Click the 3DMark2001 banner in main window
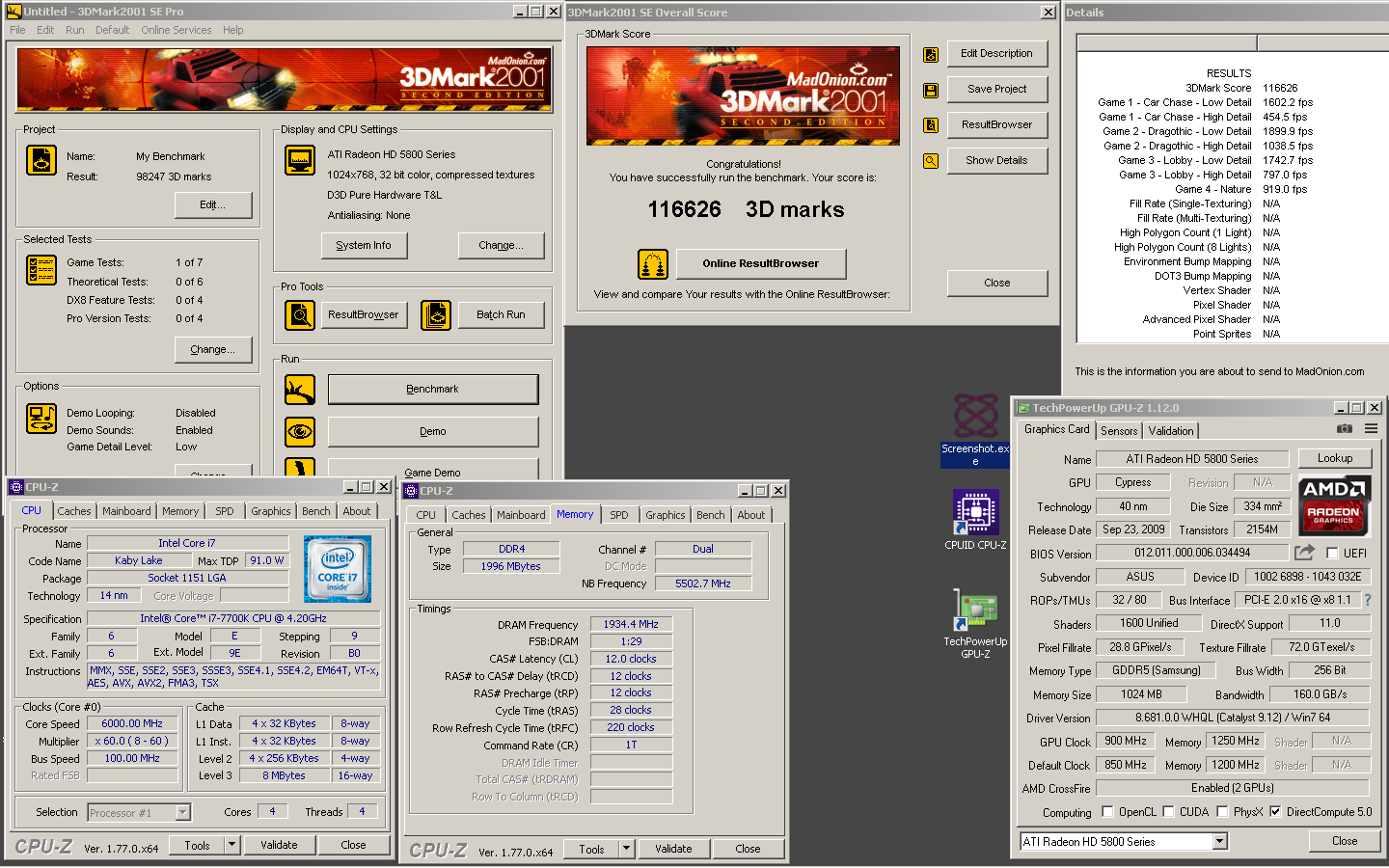Screen dimensions: 1389x868 [x=285, y=80]
